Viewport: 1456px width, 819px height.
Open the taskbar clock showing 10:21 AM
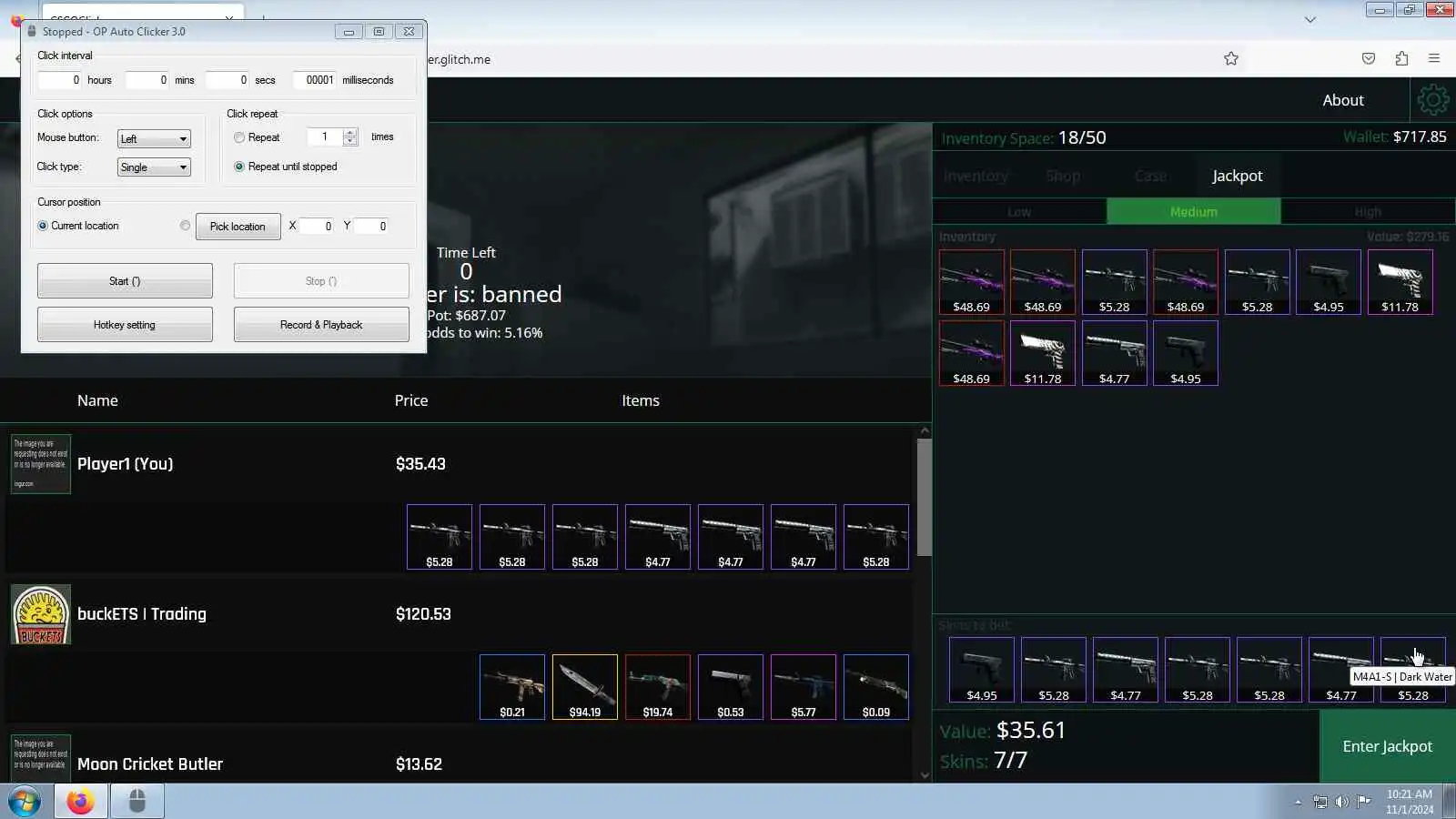[1410, 802]
